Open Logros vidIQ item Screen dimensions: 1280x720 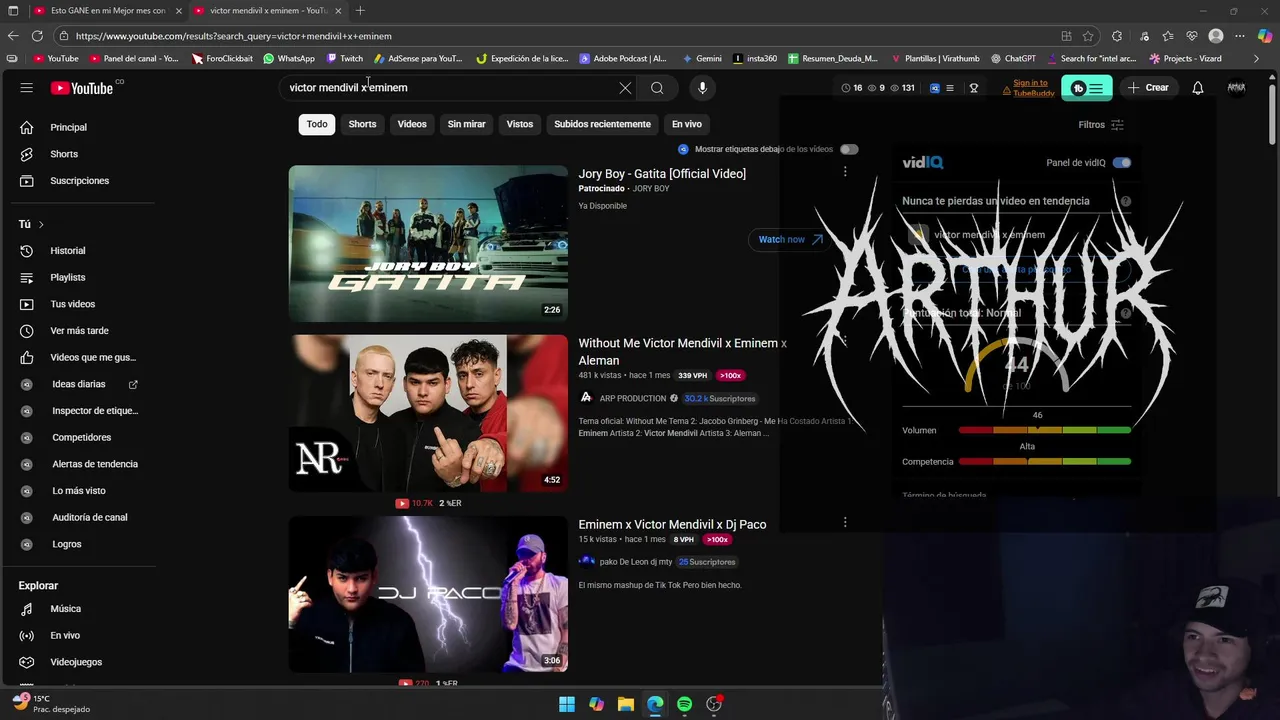point(66,544)
